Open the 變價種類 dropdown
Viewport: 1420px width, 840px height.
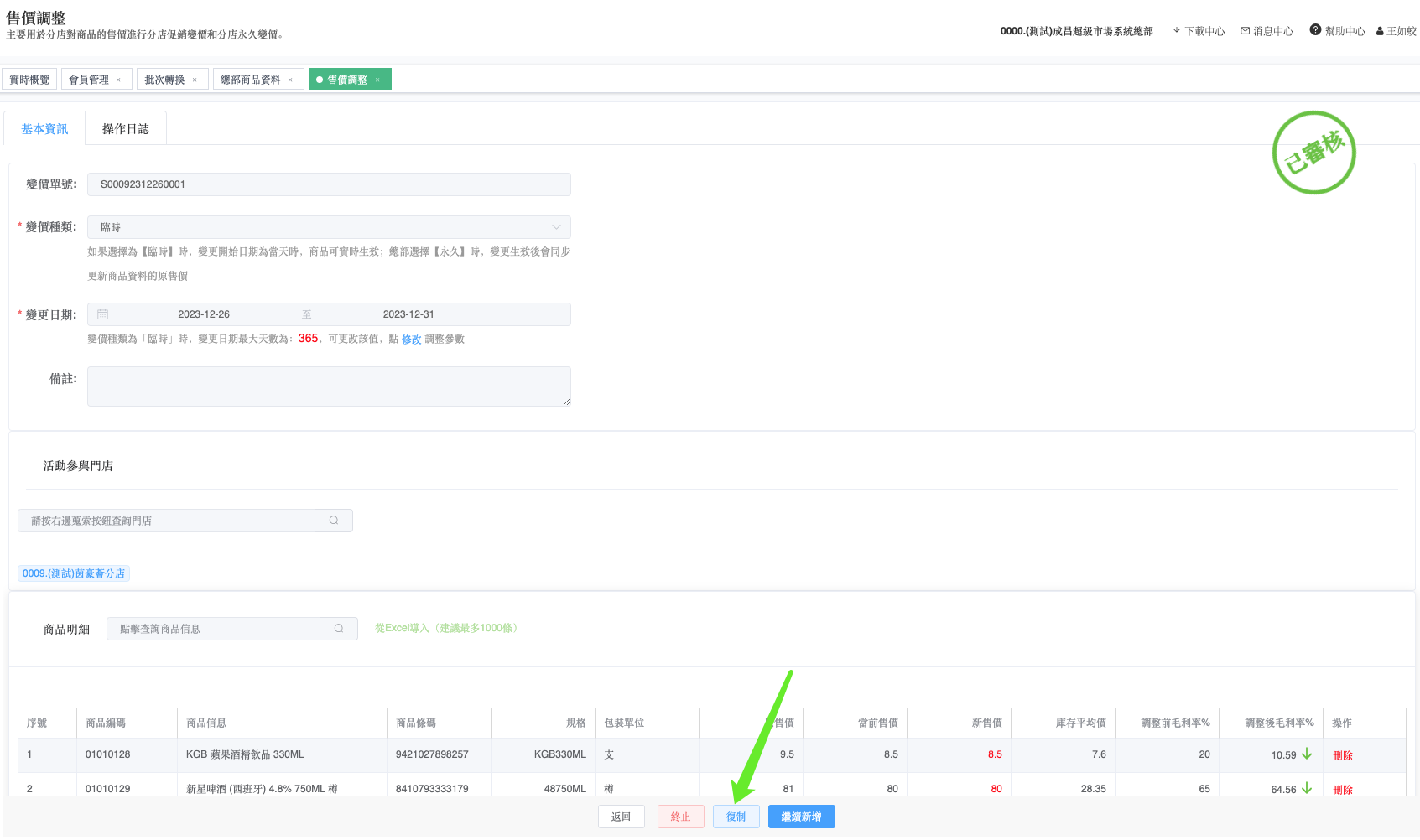329,227
